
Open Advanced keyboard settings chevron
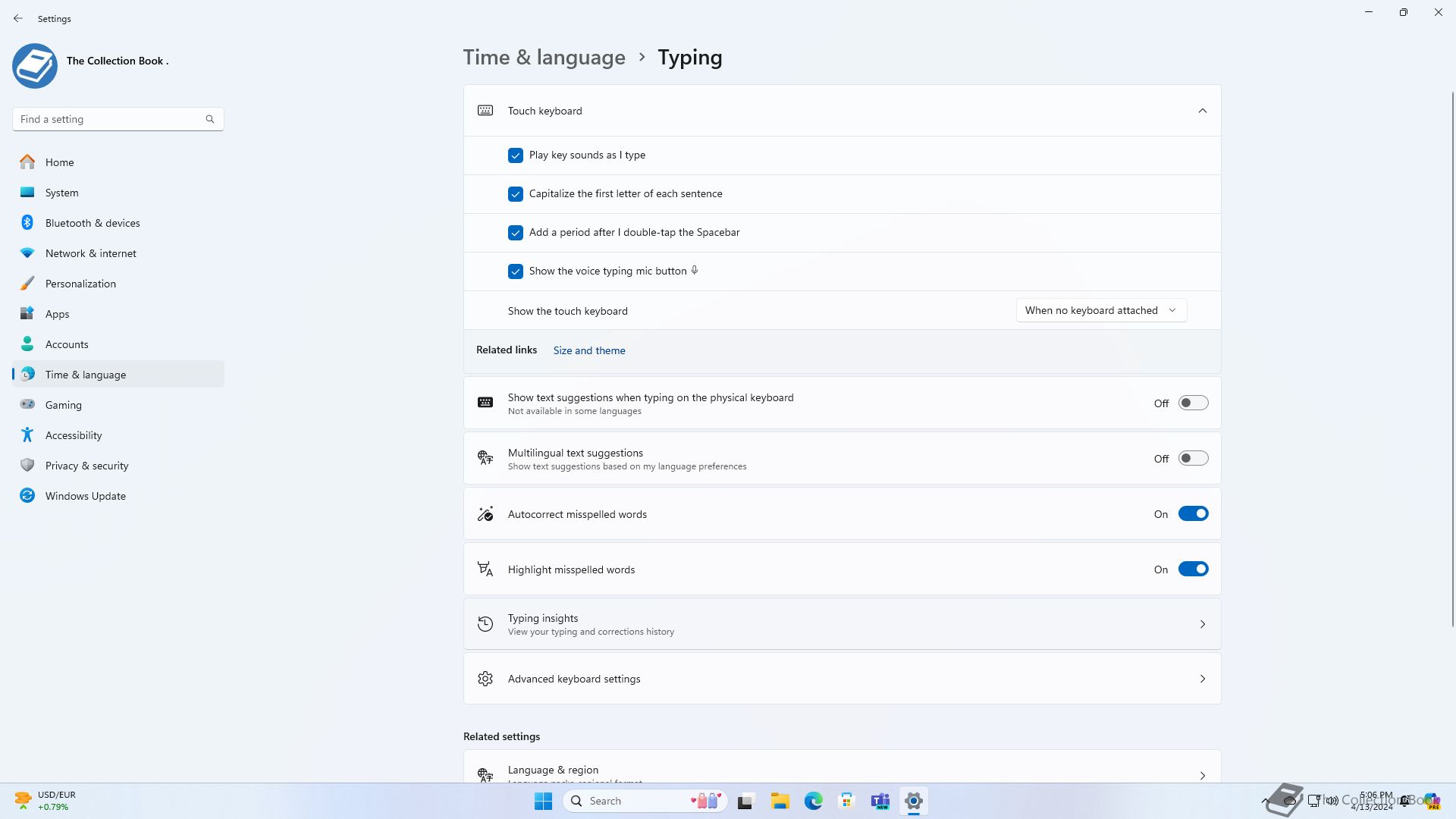click(1202, 679)
